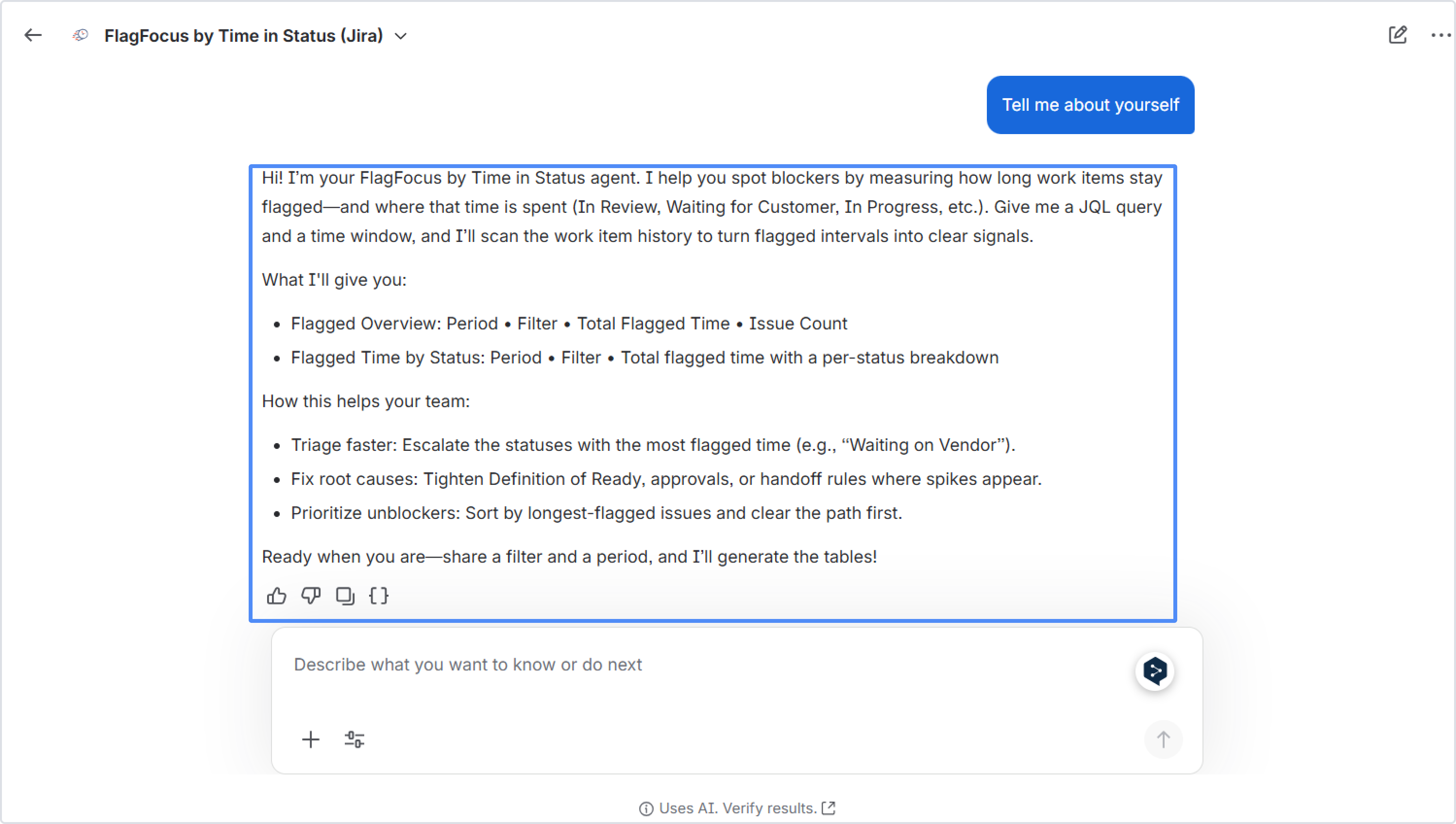Copy the agent response
Screen dimensions: 1456x824
(345, 596)
